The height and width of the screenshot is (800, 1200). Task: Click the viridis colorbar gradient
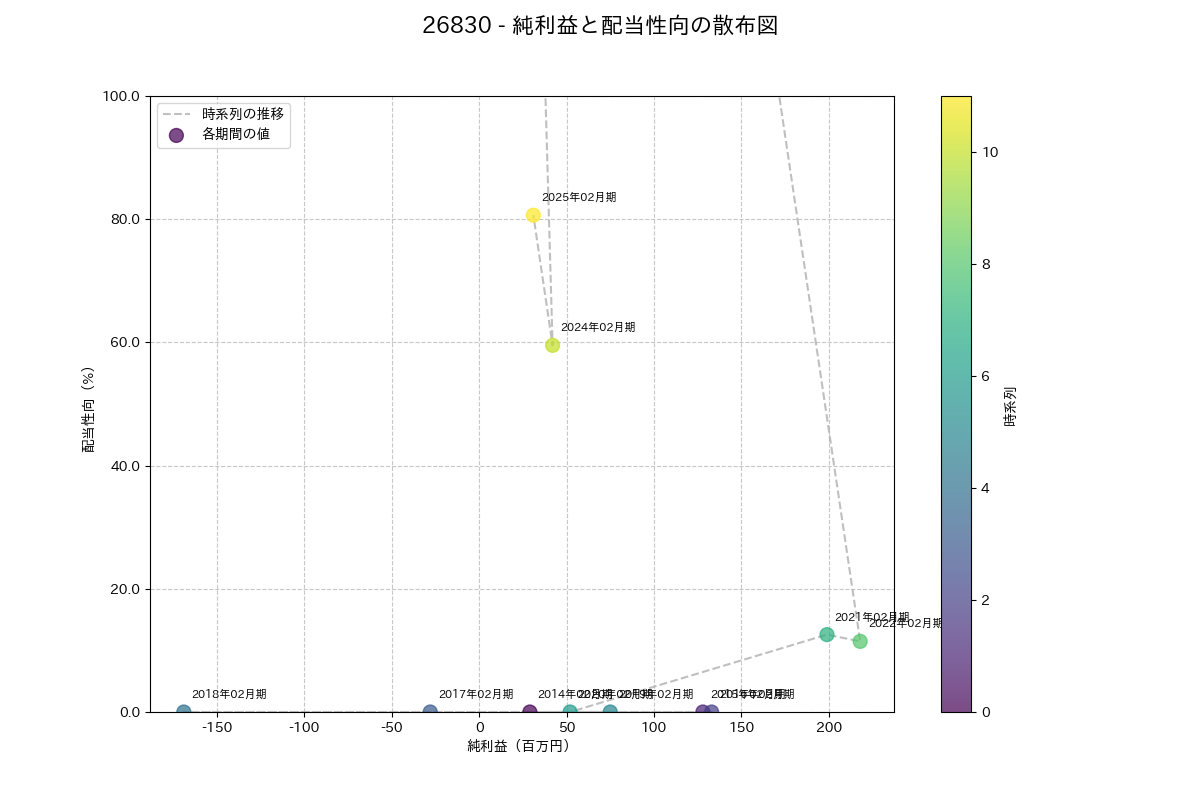pos(956,404)
